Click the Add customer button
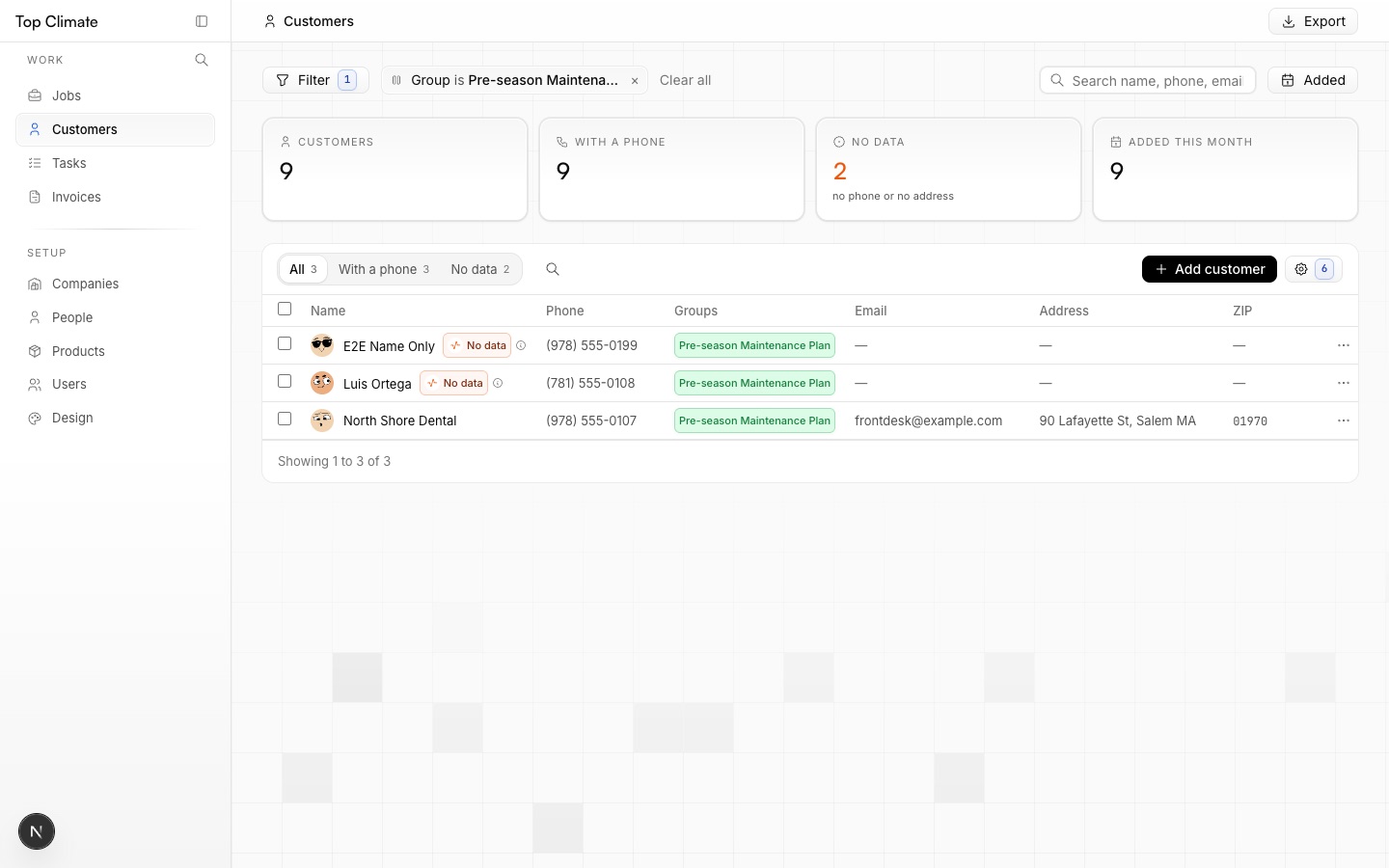This screenshot has height=868, width=1389. click(x=1209, y=269)
